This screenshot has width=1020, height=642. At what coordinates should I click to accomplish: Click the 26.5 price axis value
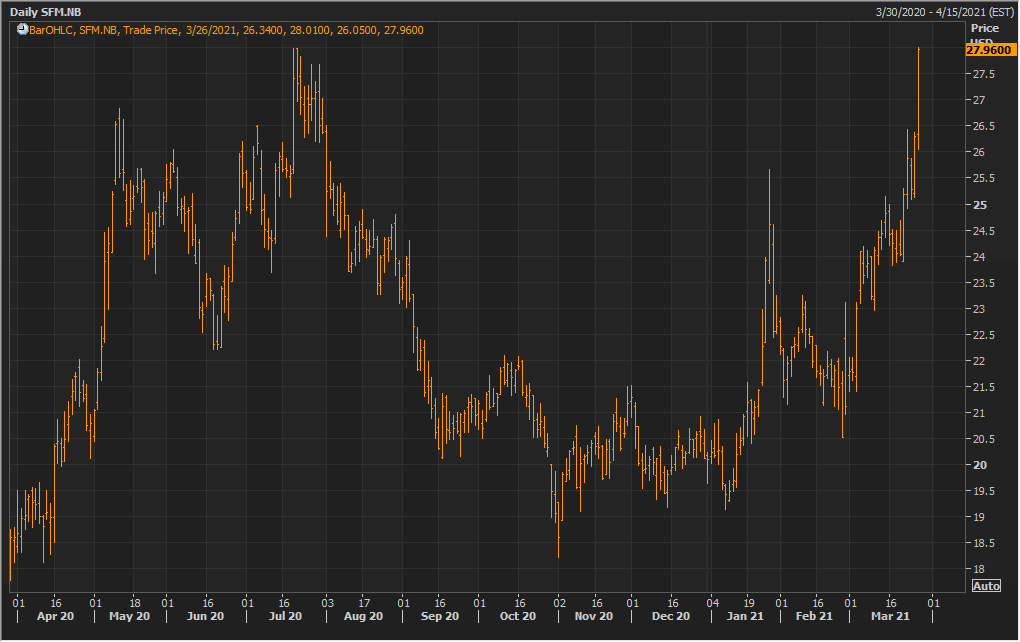point(984,126)
